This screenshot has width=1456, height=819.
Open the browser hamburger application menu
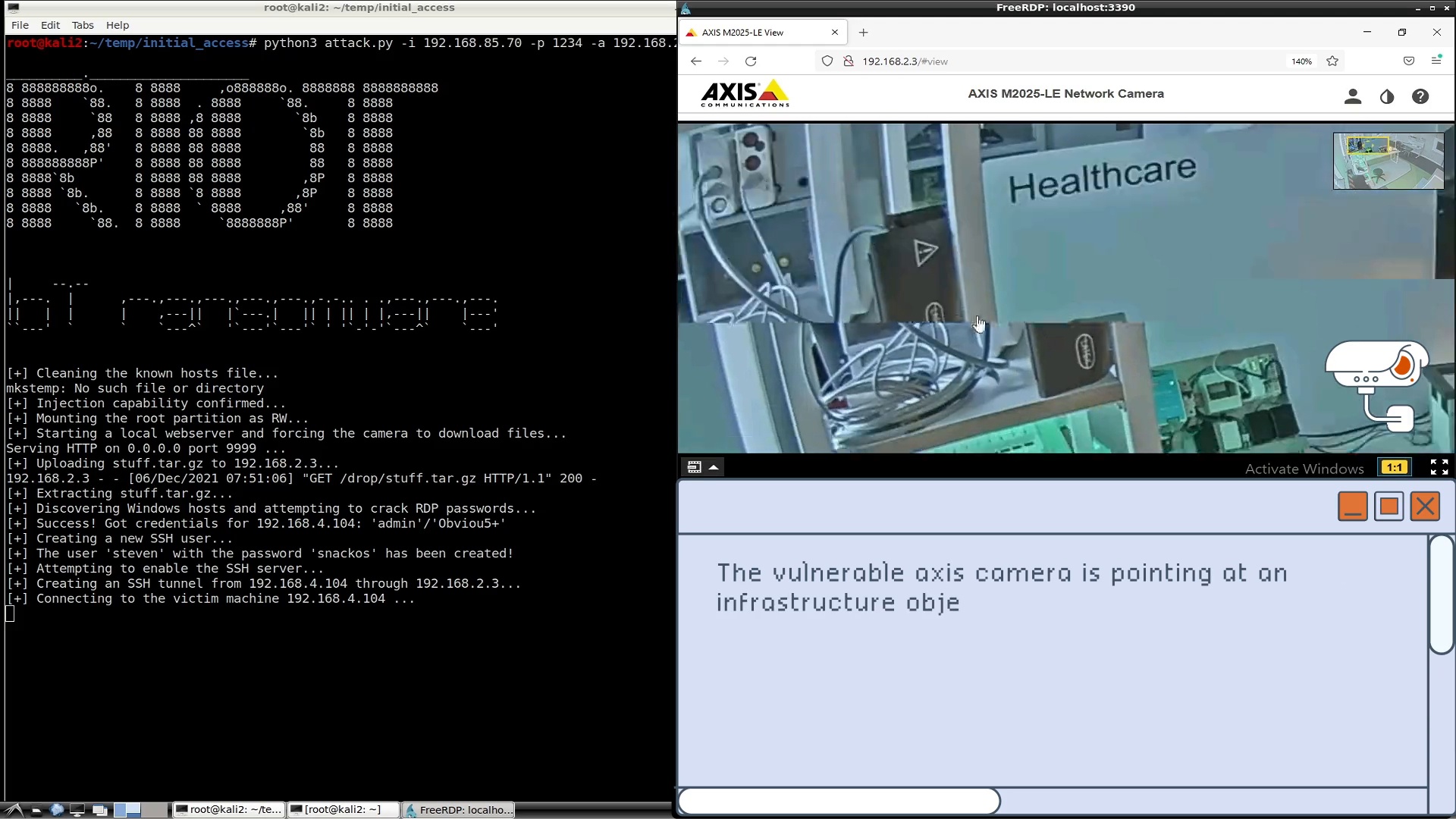(1436, 61)
